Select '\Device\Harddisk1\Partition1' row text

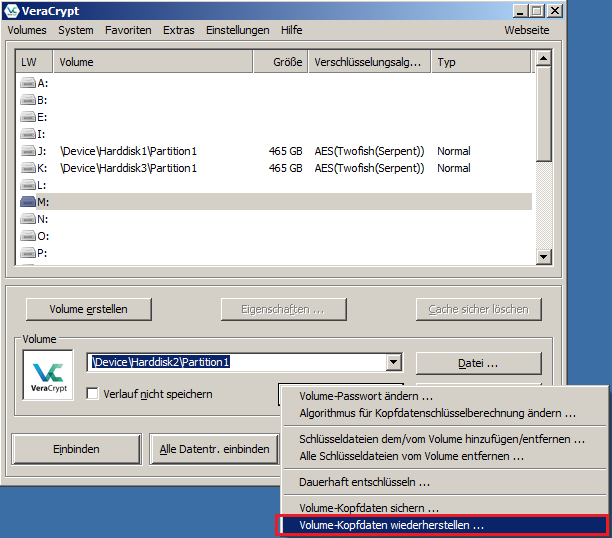(128, 151)
